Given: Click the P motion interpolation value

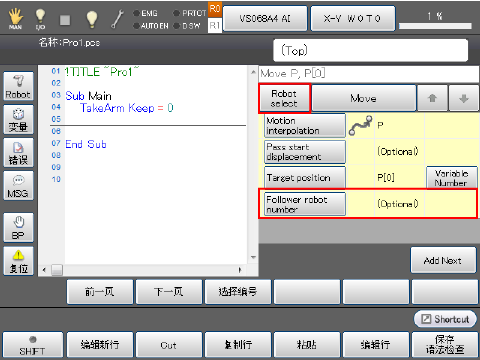Looking at the screenshot, I should [380, 126].
